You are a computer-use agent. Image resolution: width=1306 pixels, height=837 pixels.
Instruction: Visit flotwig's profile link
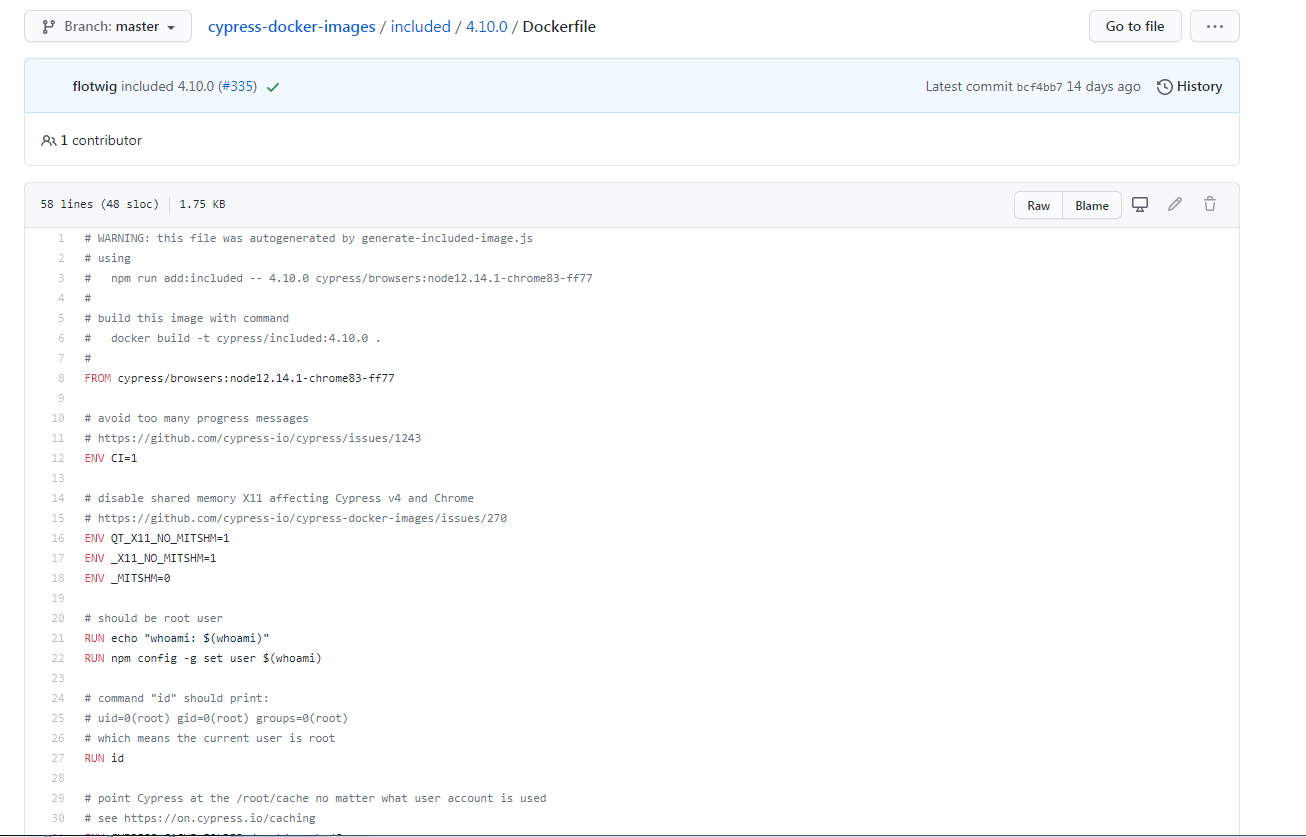[x=90, y=86]
